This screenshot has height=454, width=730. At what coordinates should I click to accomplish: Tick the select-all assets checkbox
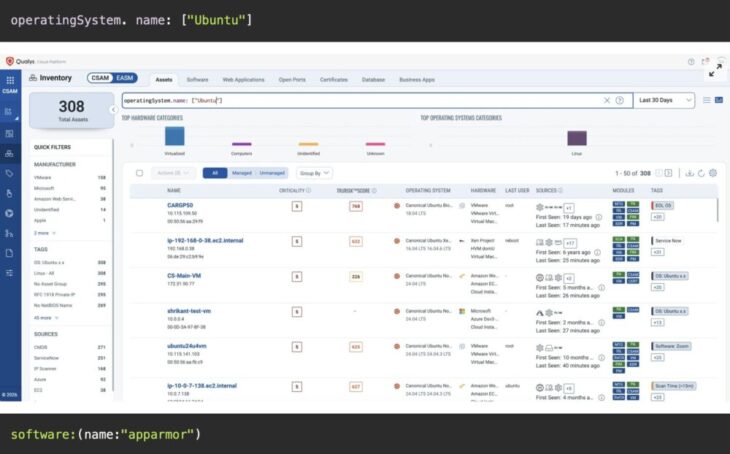coord(139,173)
